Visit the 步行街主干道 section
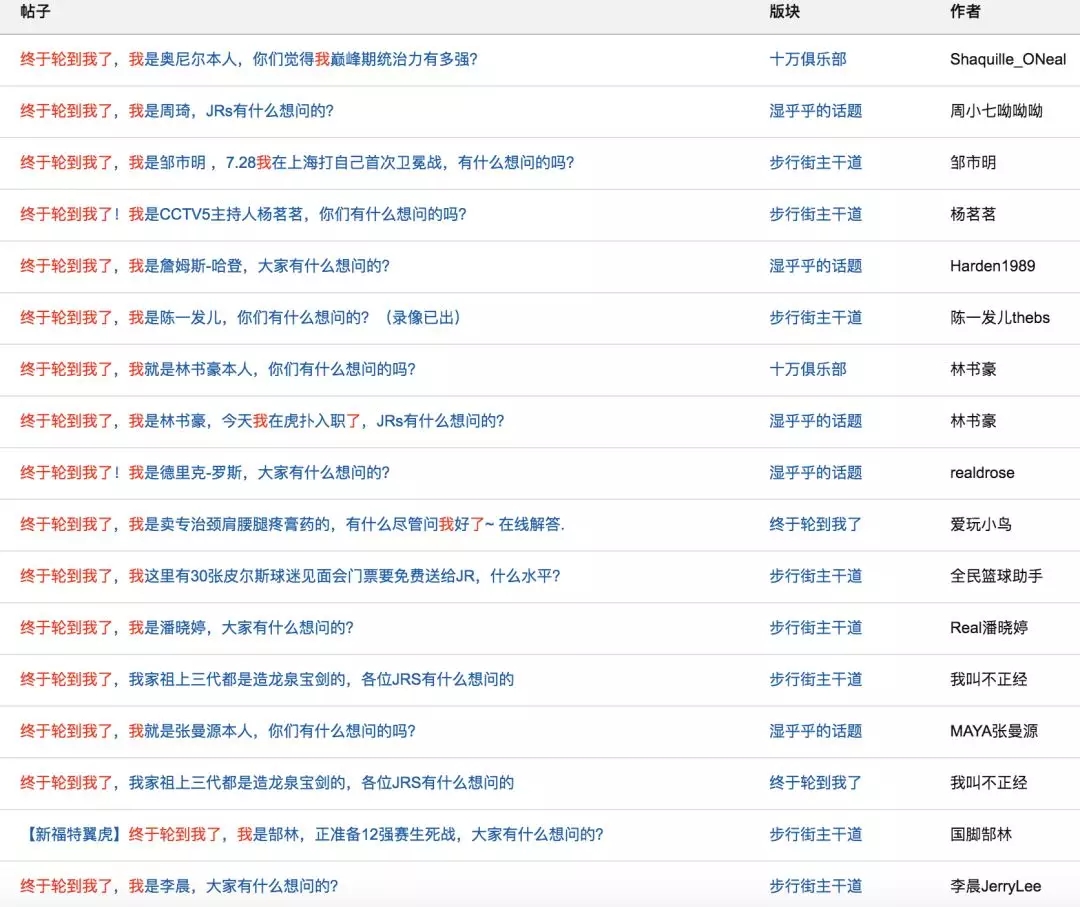This screenshot has height=907, width=1080. 815,162
